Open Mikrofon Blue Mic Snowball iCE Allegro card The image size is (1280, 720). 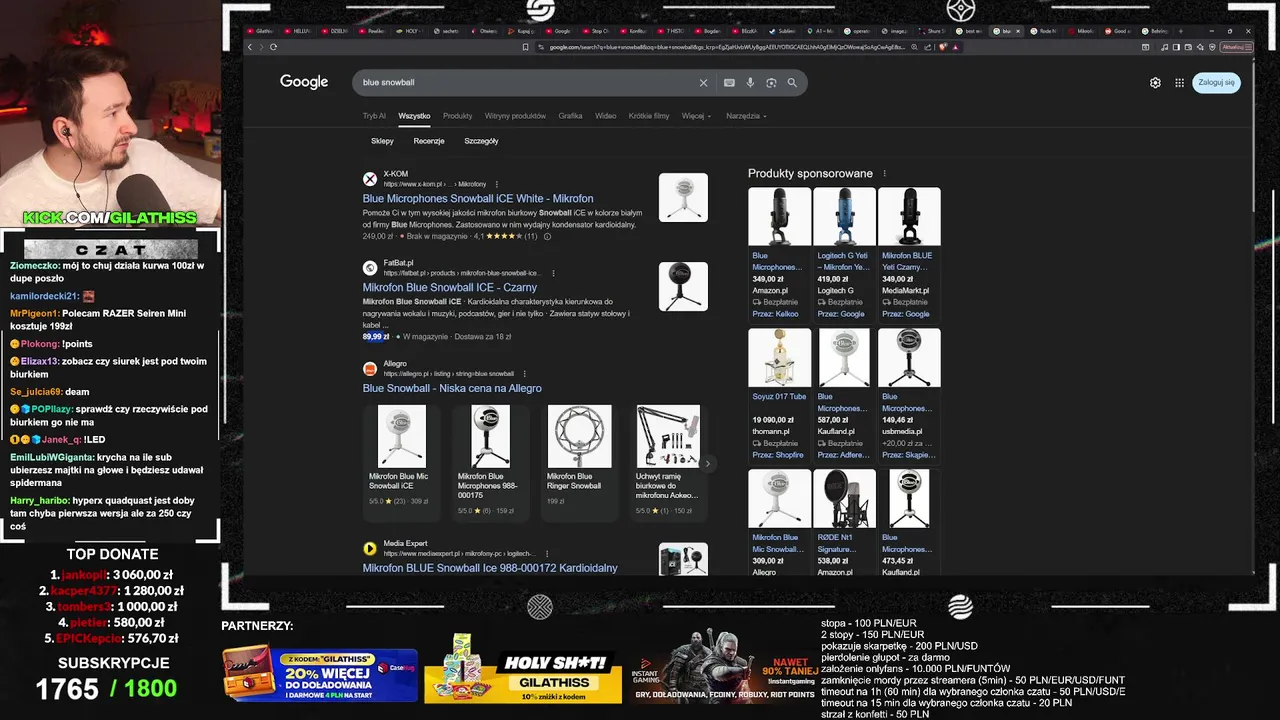coord(402,462)
